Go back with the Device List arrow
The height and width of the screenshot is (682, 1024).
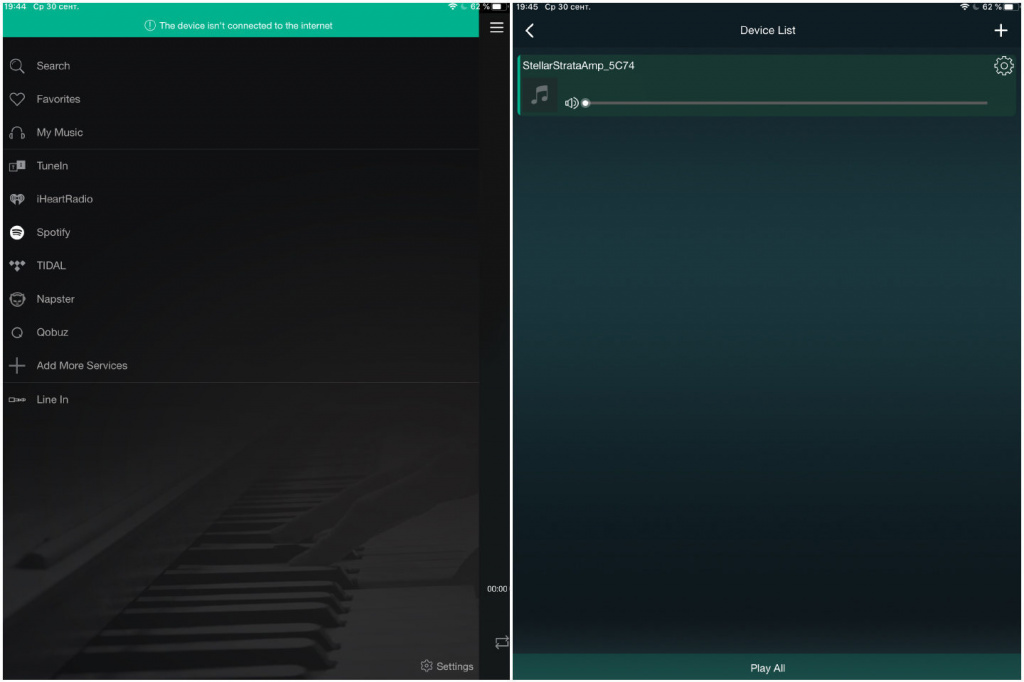tap(530, 31)
